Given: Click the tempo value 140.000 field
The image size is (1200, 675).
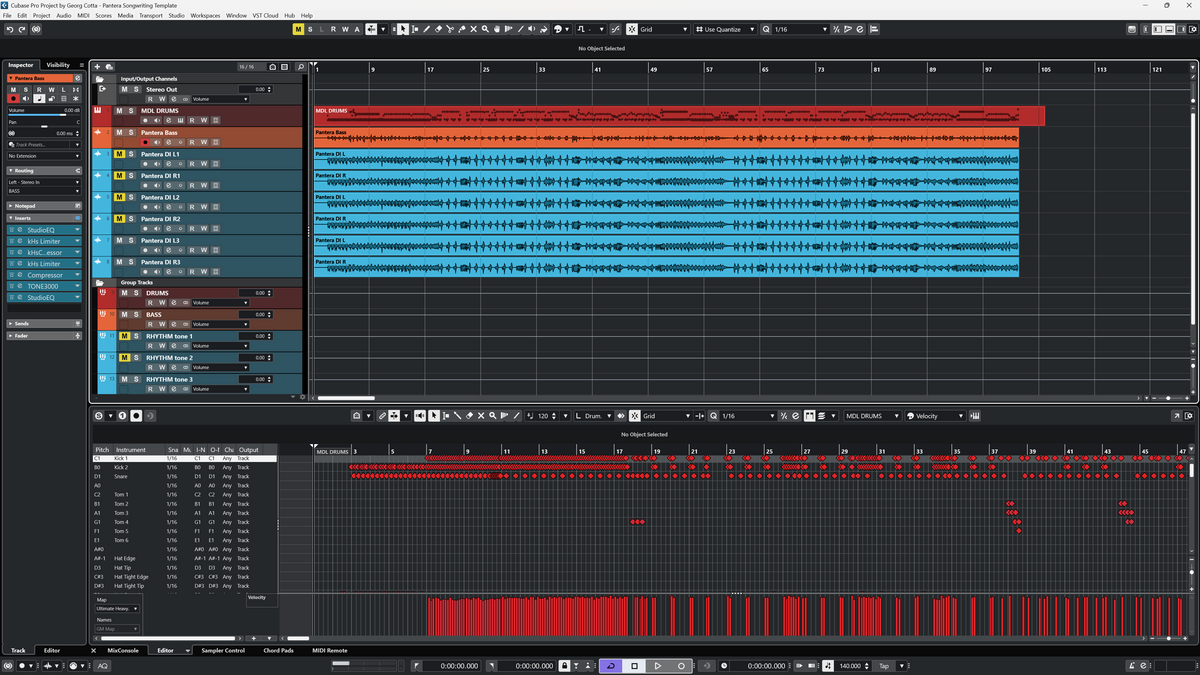Looking at the screenshot, I should point(850,665).
